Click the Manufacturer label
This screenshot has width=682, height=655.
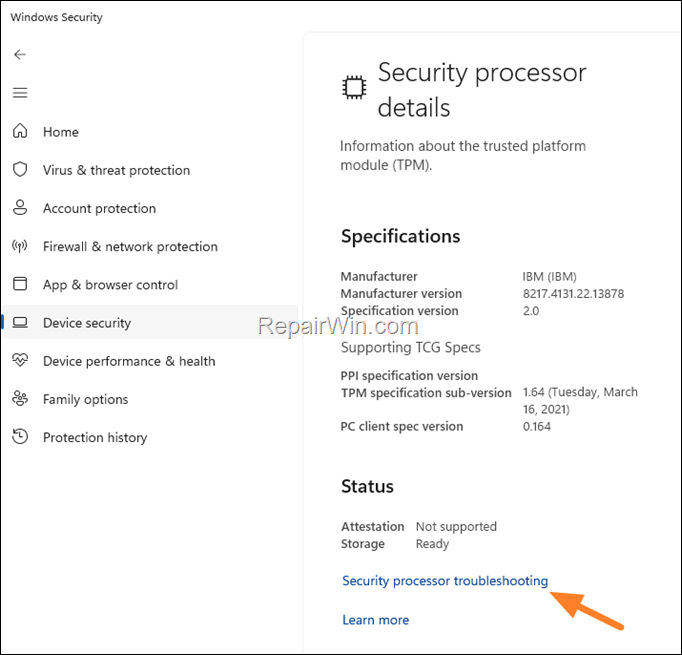pos(379,277)
